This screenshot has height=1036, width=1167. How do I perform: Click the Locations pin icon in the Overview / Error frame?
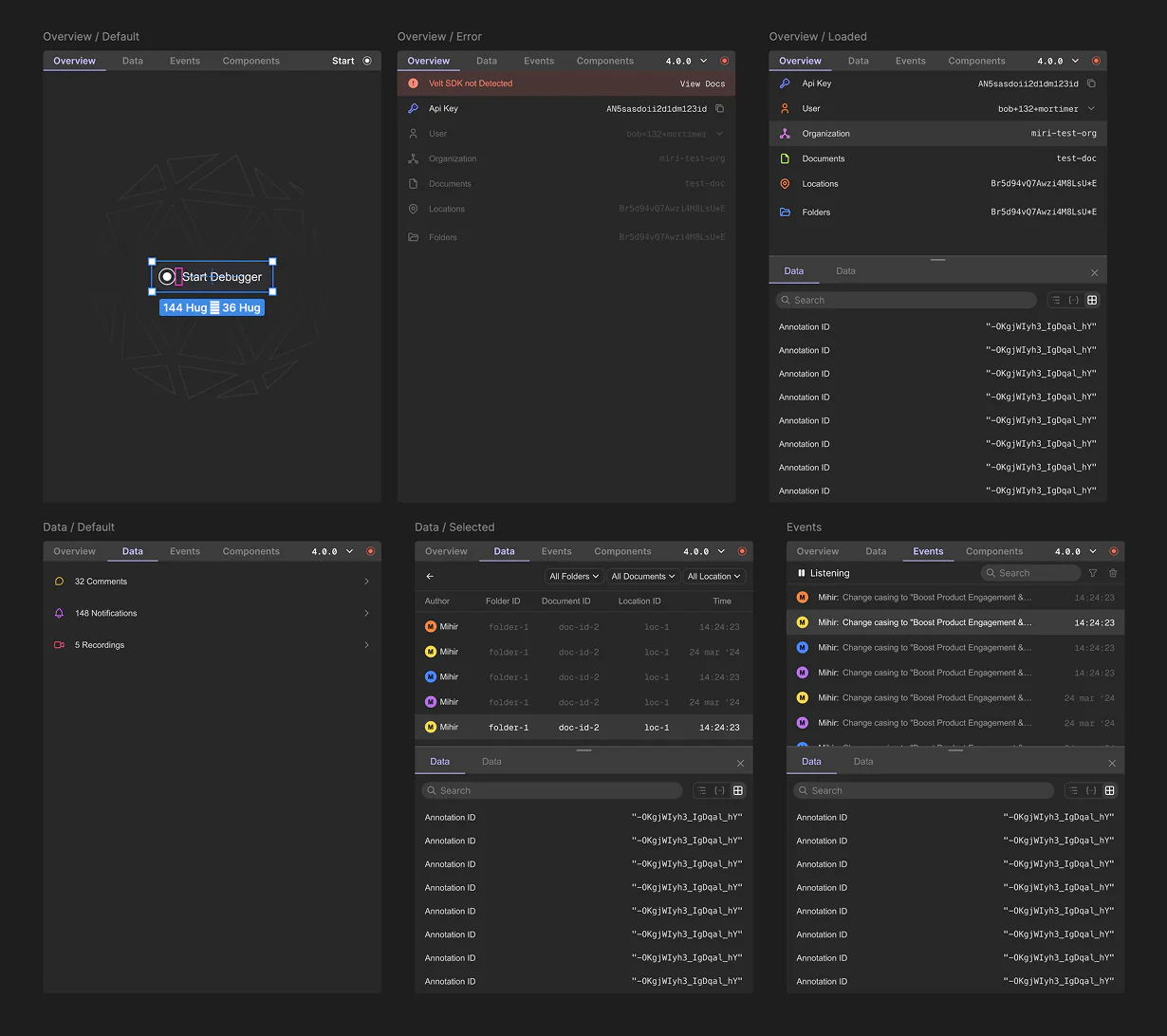[413, 209]
